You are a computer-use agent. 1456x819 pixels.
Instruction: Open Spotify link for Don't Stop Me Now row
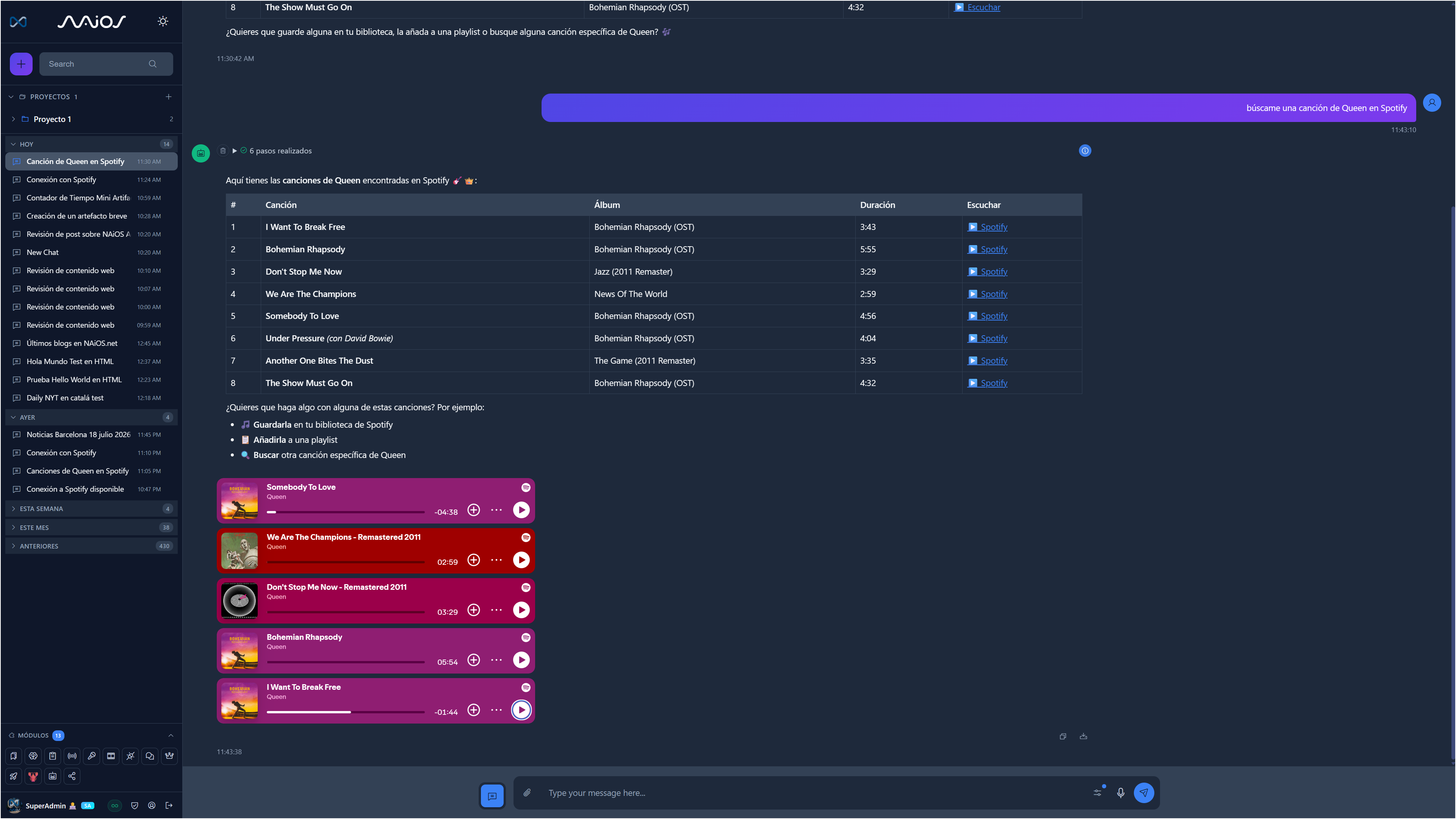click(988, 272)
